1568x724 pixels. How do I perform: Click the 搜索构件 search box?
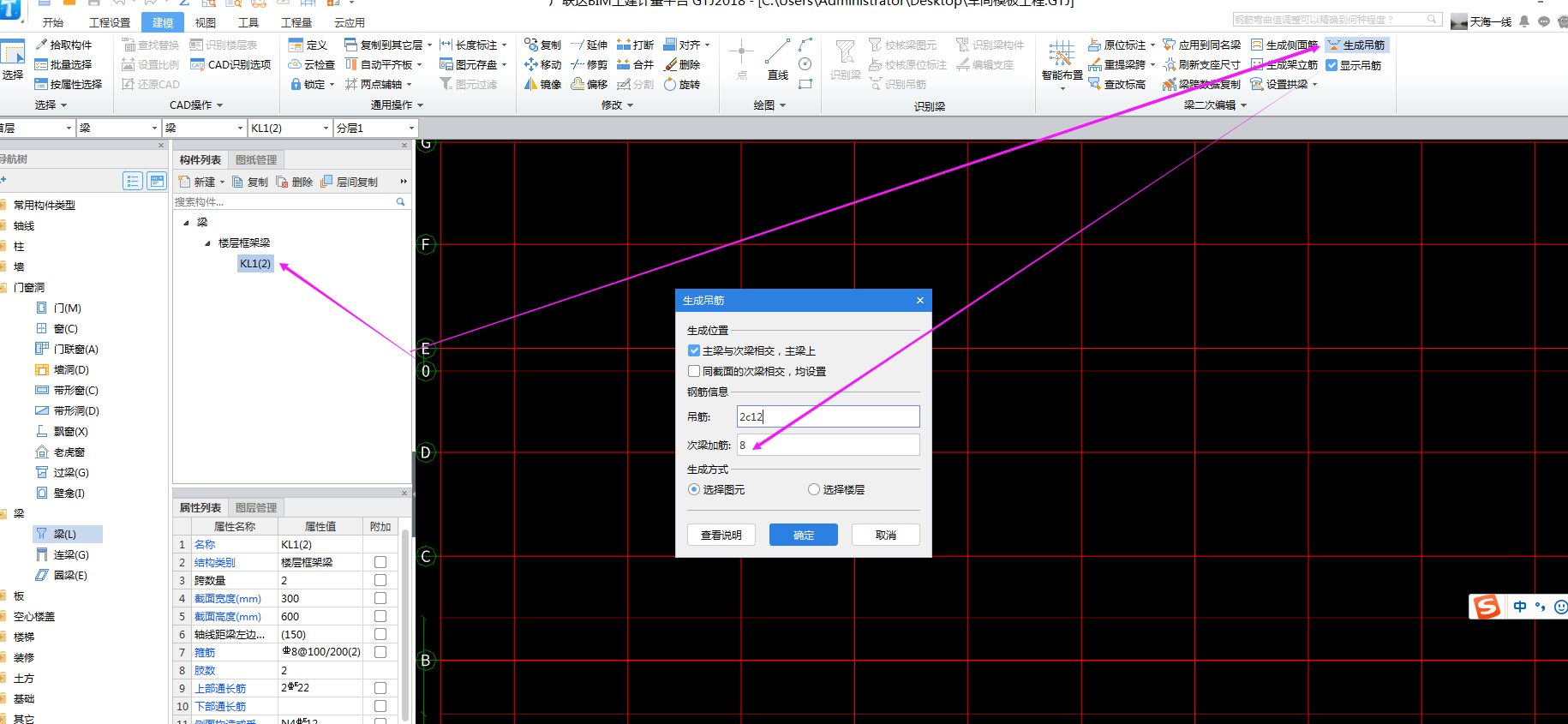coord(290,202)
